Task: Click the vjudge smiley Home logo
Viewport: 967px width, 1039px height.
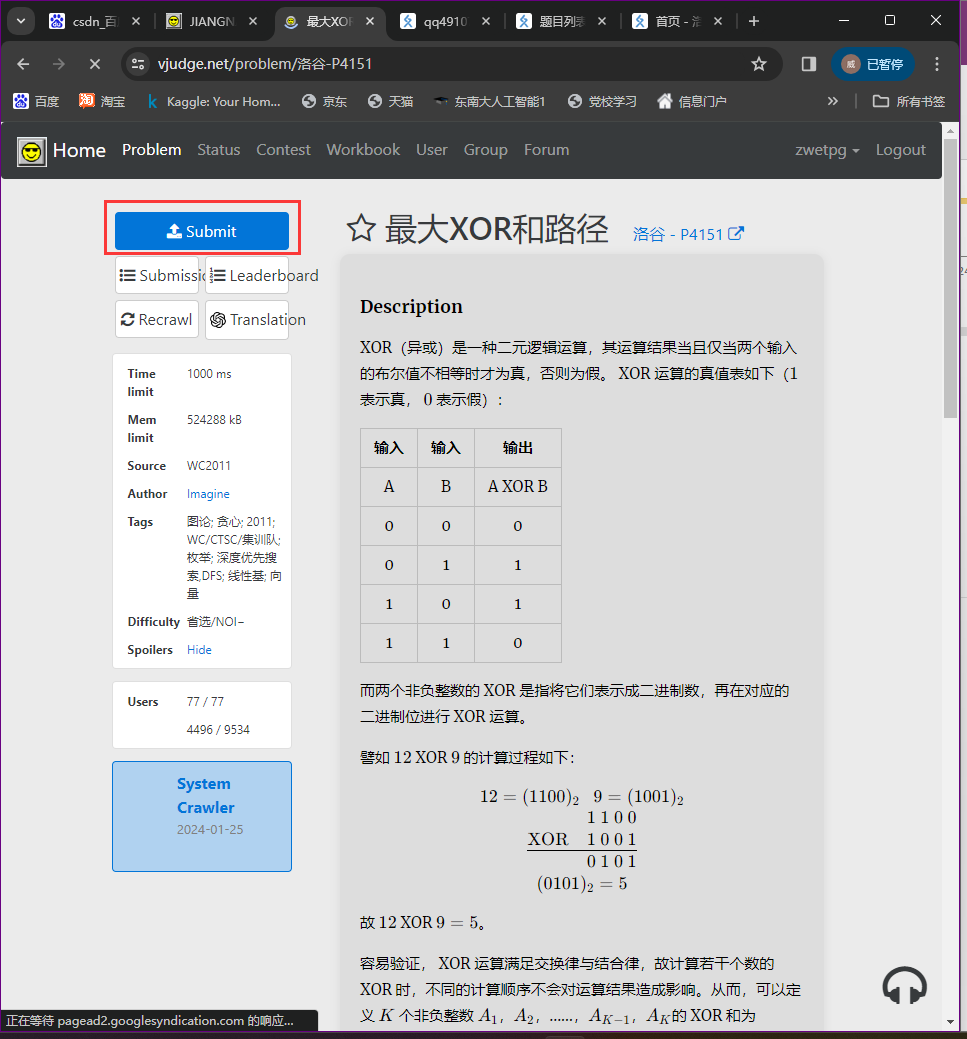Action: click(31, 150)
